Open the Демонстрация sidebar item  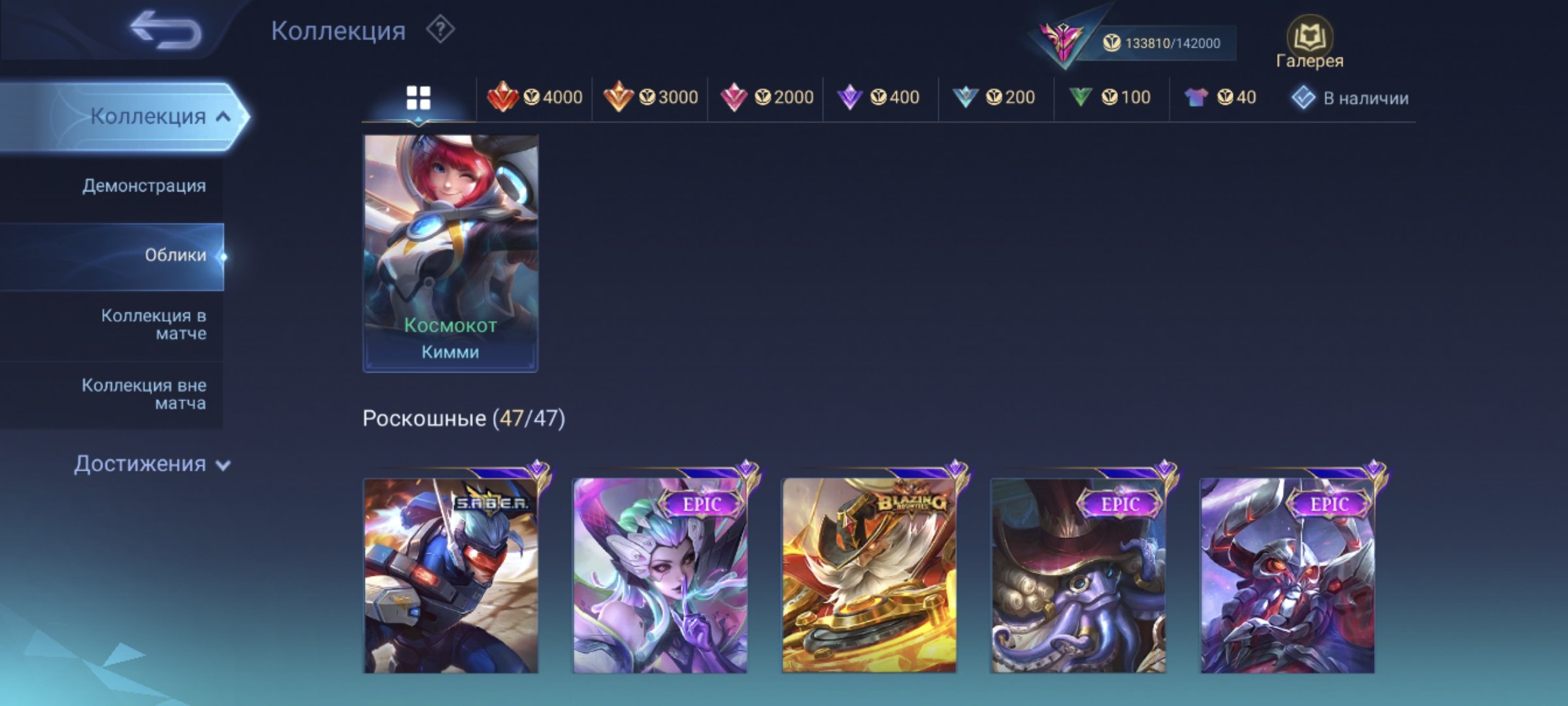(x=144, y=186)
